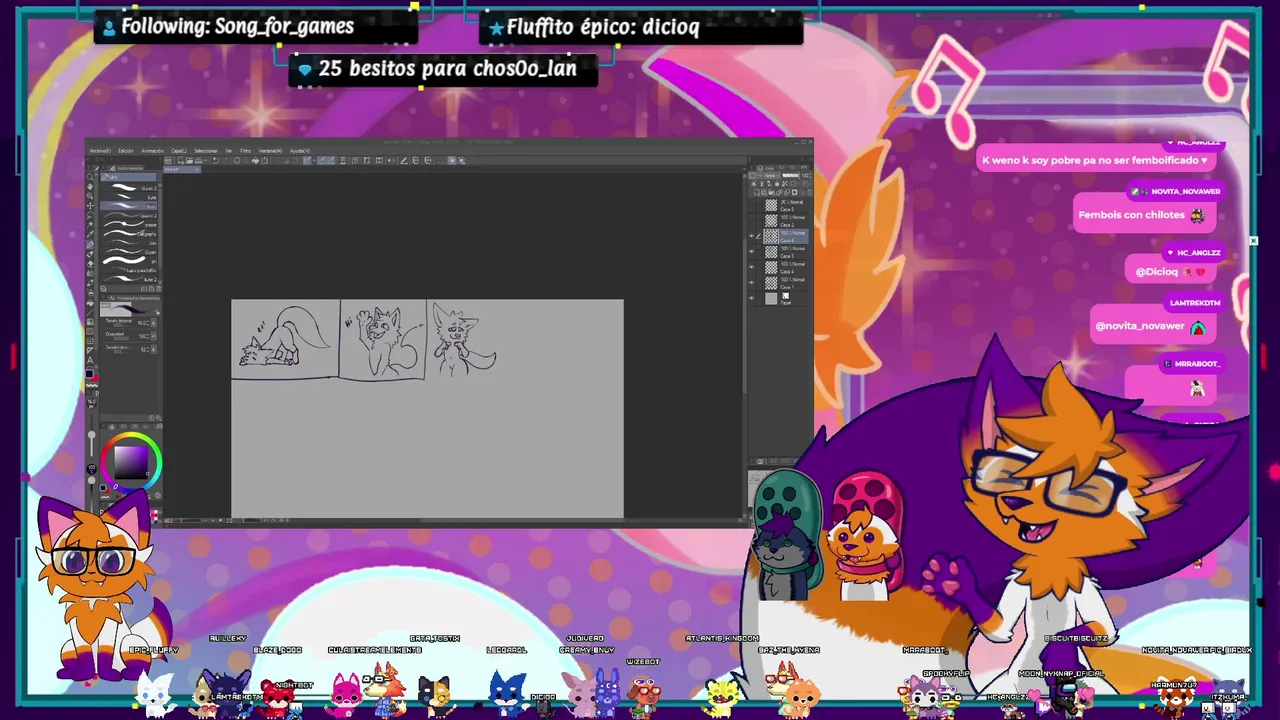Hide the Capa 4 layer
The width and height of the screenshot is (1280, 720).
point(752,267)
